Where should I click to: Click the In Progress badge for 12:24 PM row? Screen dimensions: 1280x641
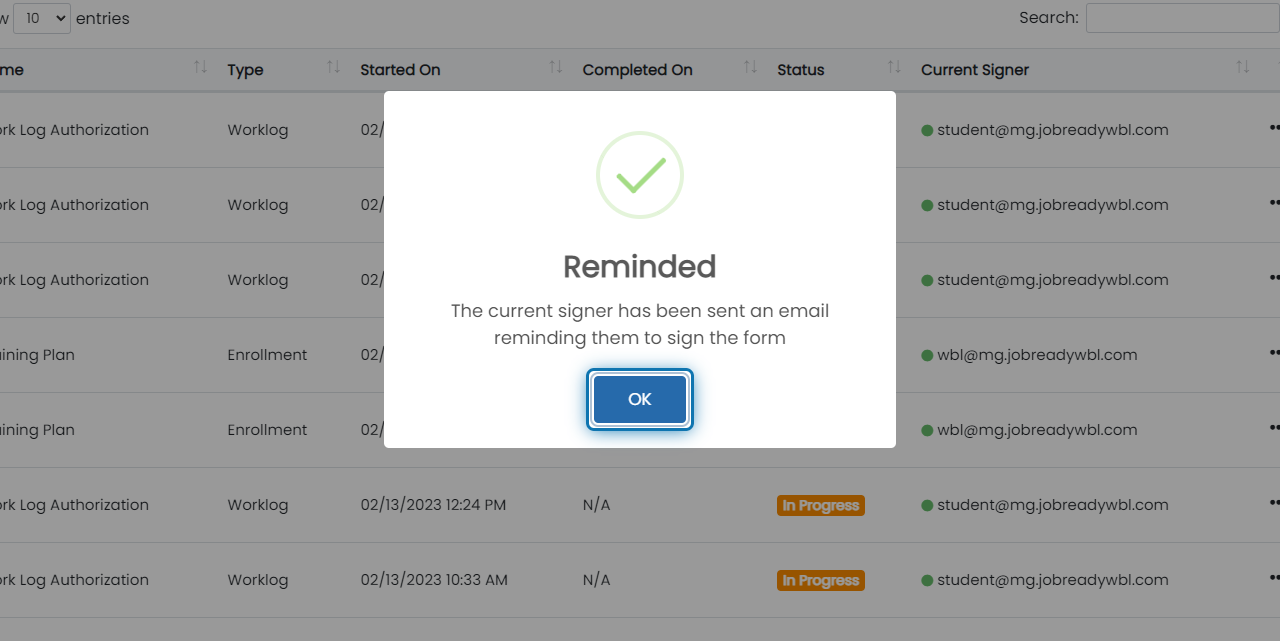820,505
